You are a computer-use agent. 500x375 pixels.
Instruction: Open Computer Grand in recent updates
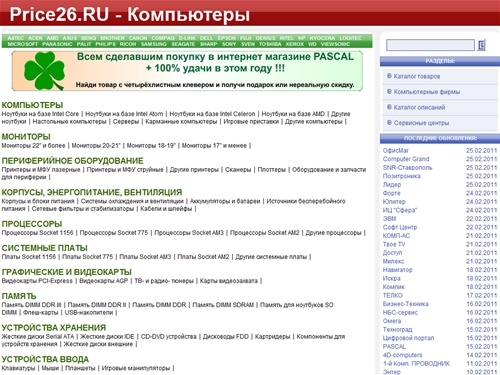pos(406,159)
